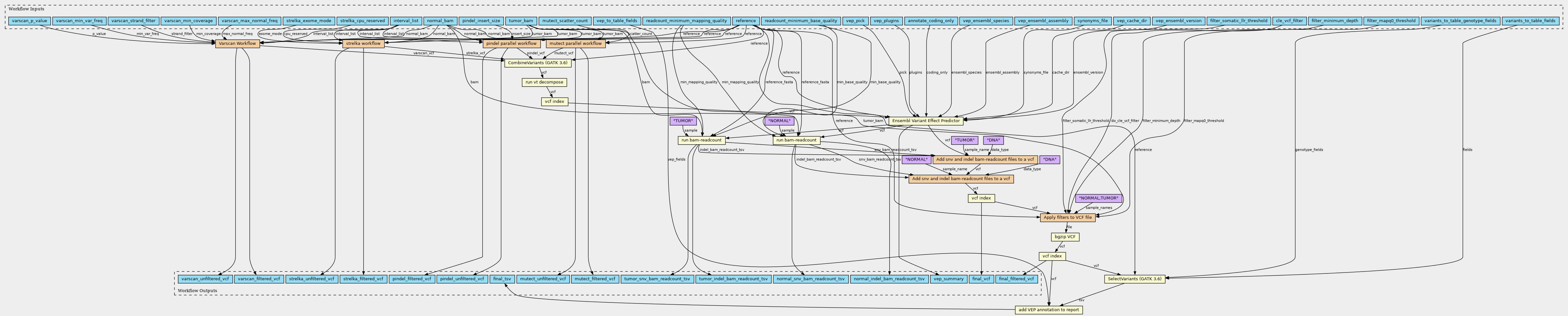
Task: Select the vep_summary output node
Action: (948, 279)
